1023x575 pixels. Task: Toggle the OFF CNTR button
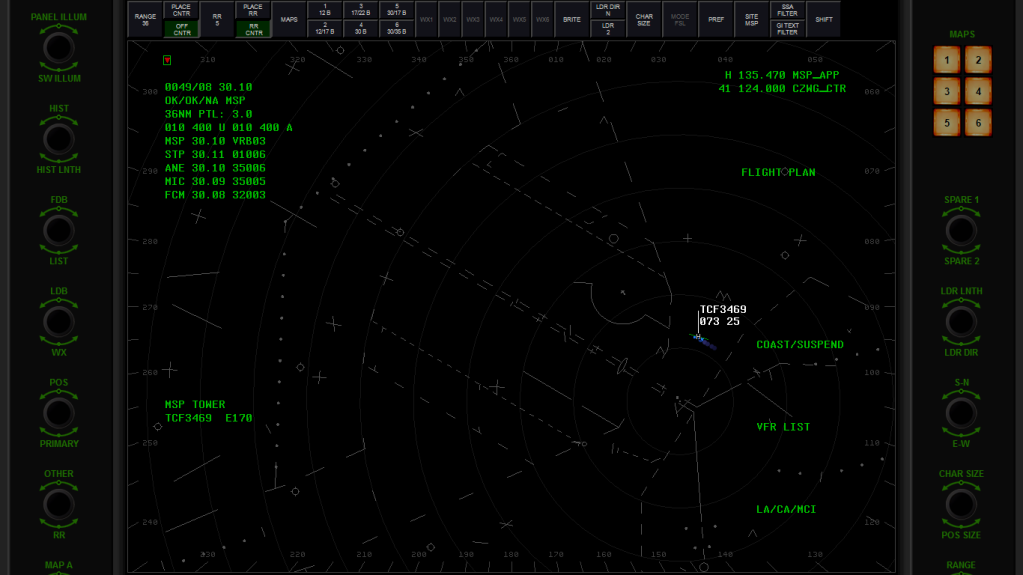[181, 29]
